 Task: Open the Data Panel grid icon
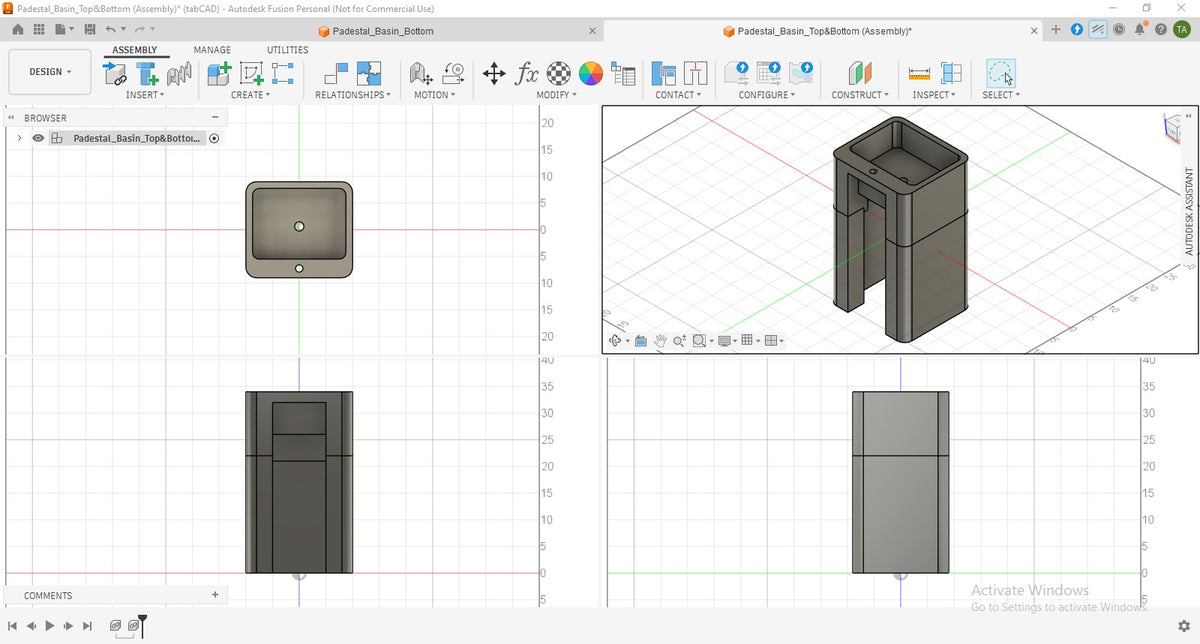pyautogui.click(x=41, y=30)
